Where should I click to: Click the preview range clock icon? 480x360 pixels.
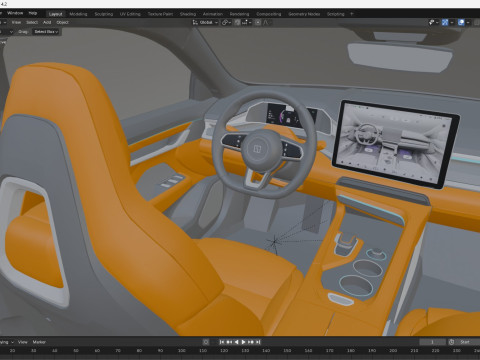451,342
